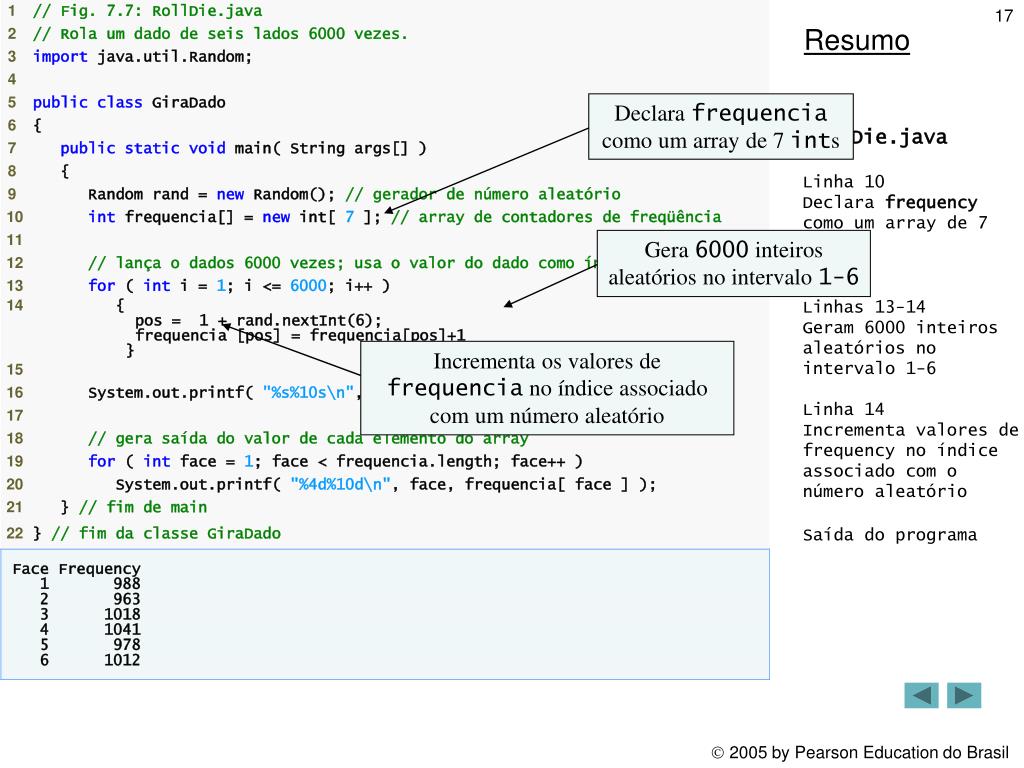Select line 16 System.out.printf "%s%10s\n"

[224, 392]
